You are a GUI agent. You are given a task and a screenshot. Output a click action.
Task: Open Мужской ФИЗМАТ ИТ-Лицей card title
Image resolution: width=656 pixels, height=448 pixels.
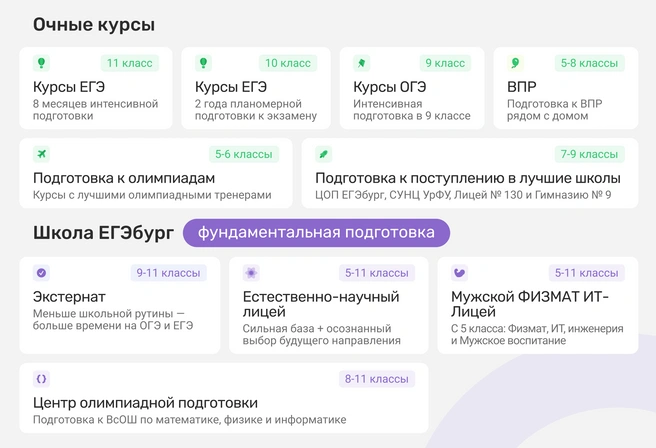530,304
